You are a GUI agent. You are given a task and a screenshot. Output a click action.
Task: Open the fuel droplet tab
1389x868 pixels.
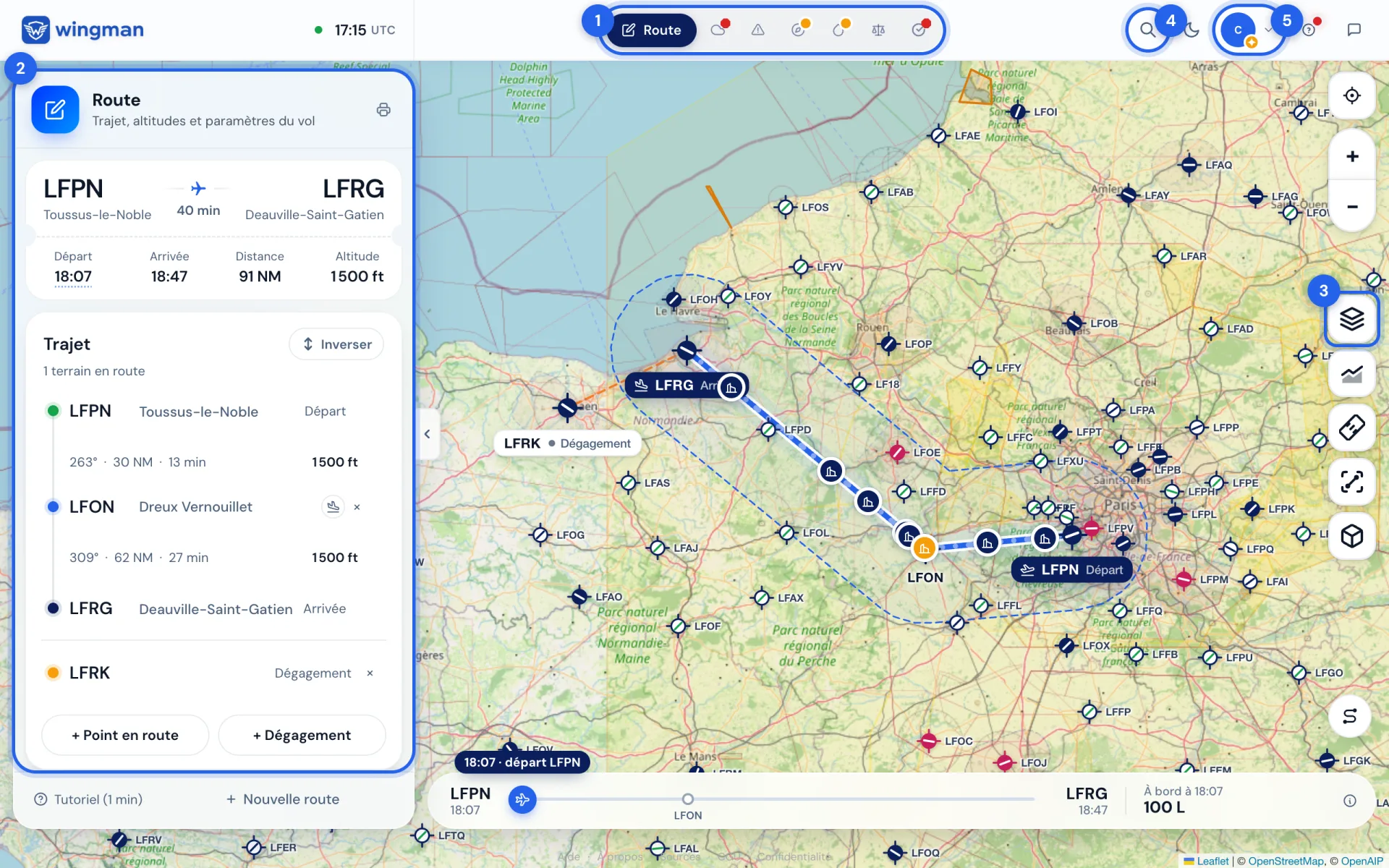click(839, 30)
